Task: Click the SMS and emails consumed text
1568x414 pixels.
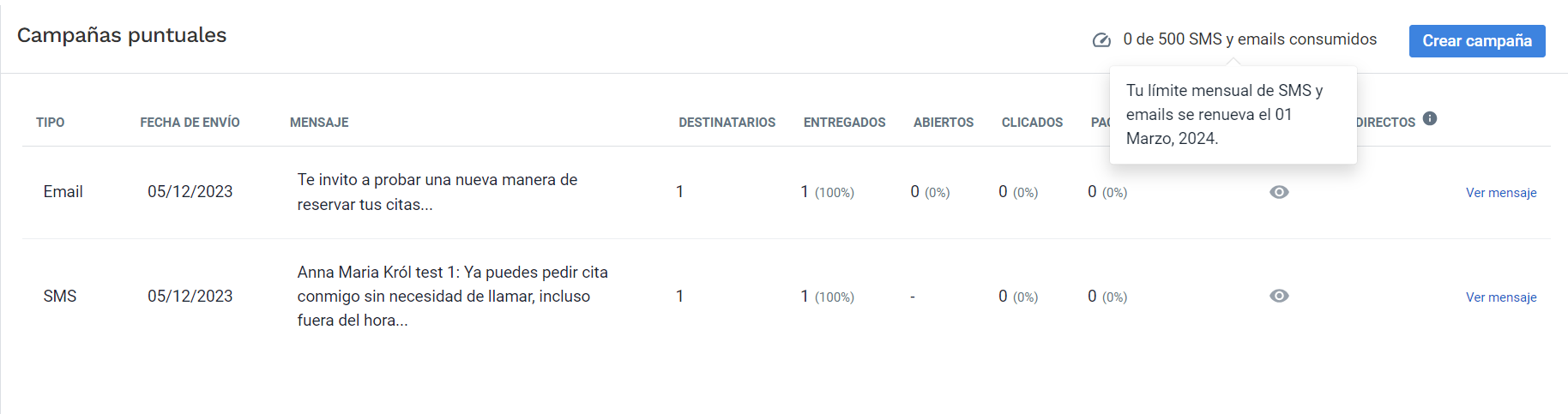Action: 1250,39
